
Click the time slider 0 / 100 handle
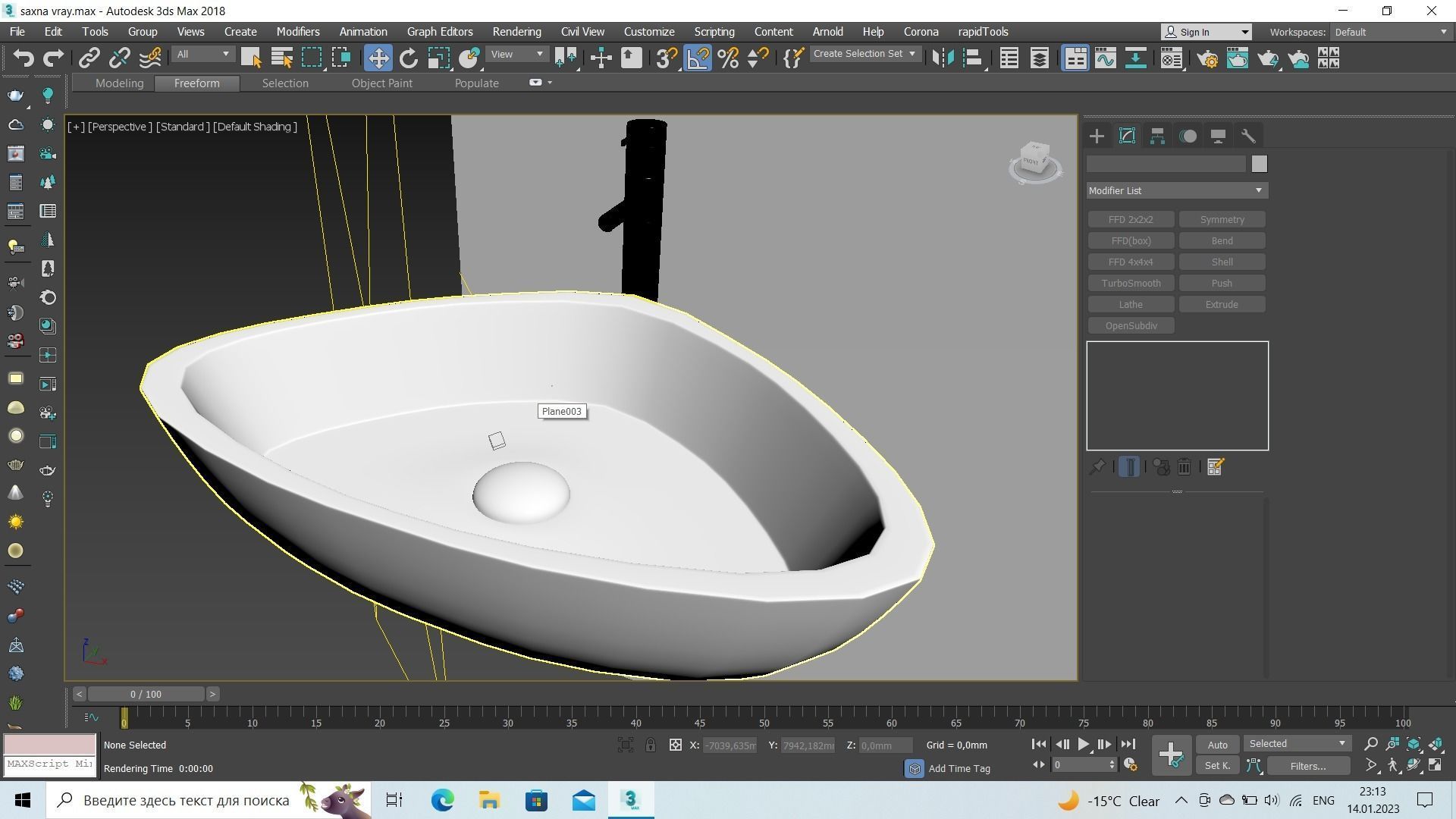click(146, 694)
